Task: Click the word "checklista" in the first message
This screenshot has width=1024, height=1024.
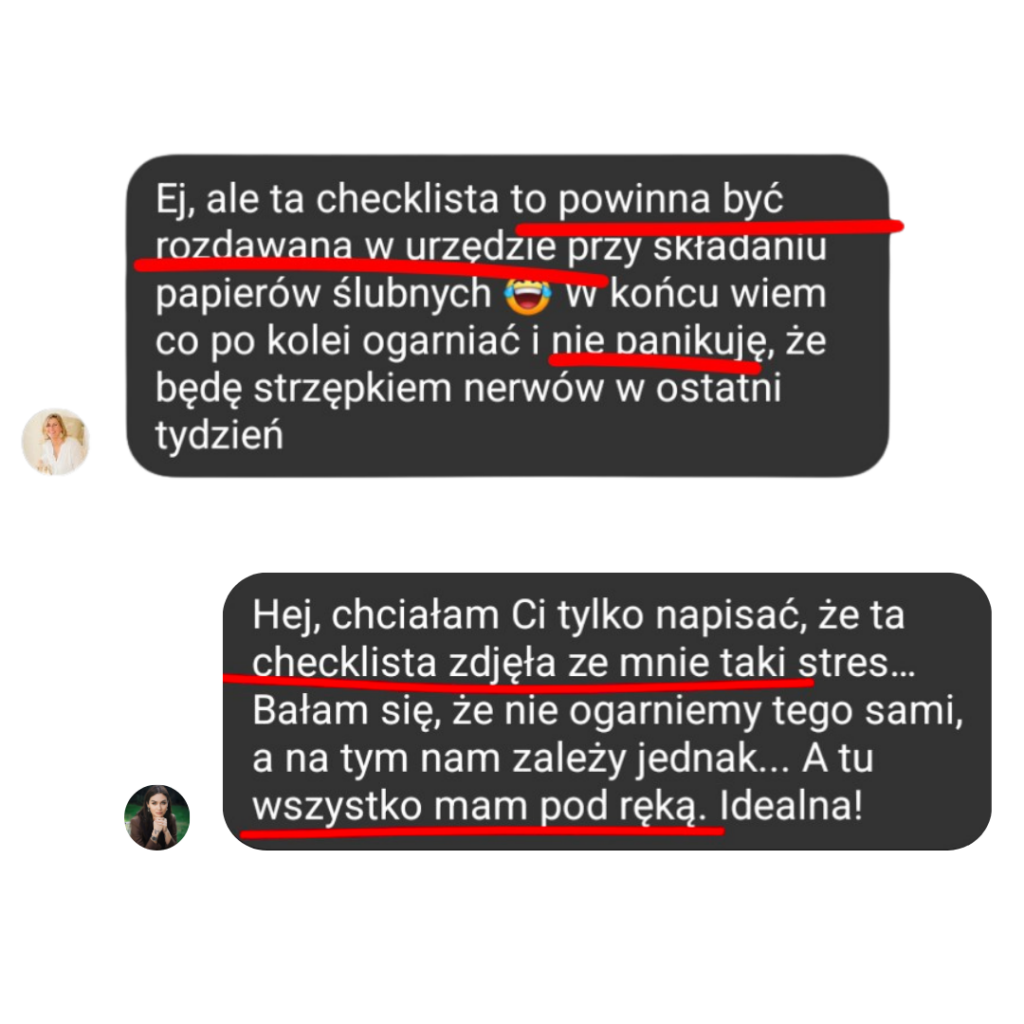Action: pyautogui.click(x=408, y=199)
